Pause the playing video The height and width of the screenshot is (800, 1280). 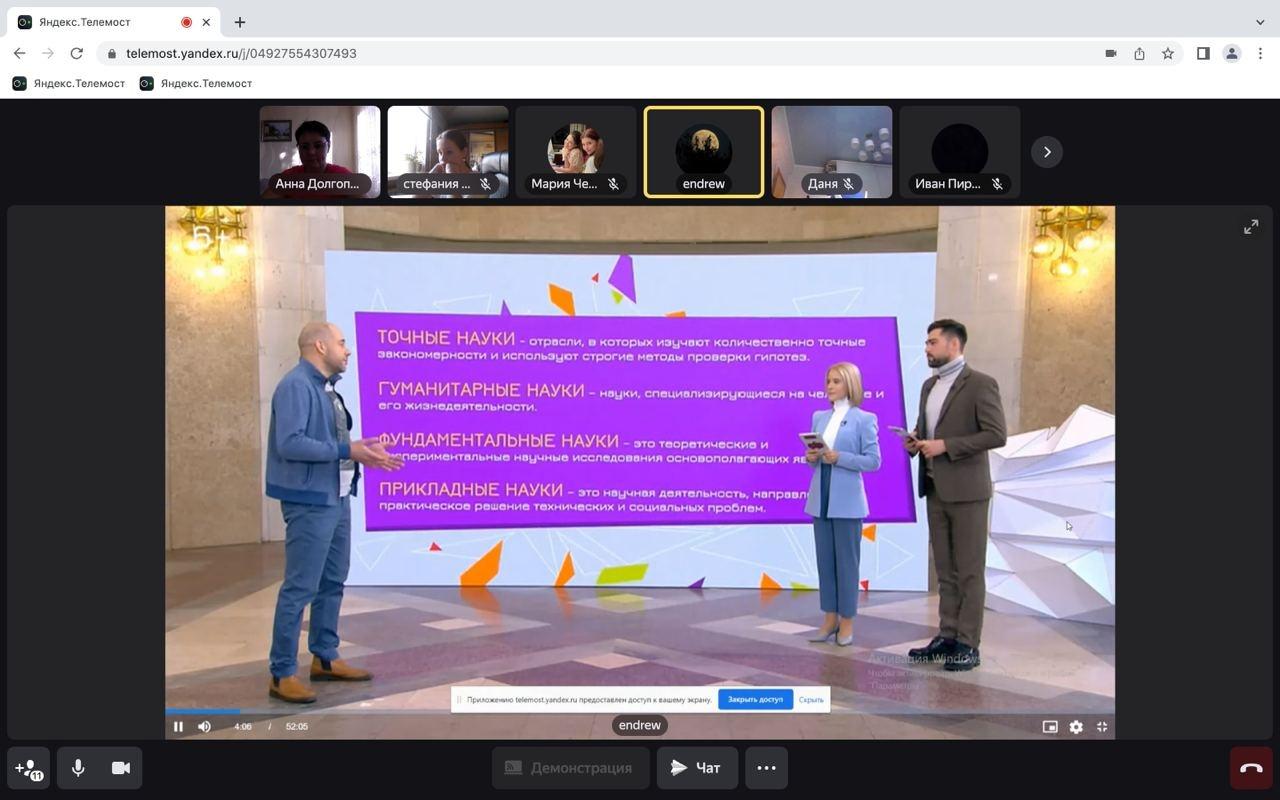point(178,727)
